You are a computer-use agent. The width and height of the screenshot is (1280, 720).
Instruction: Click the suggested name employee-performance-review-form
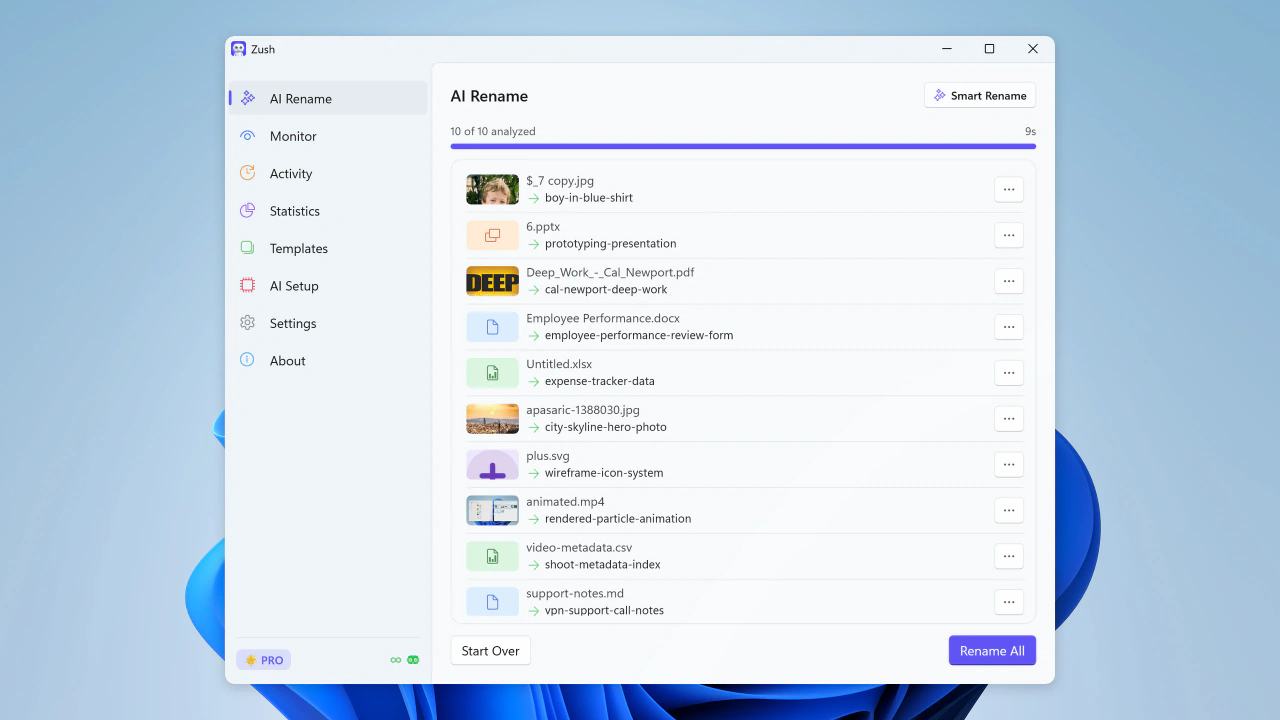[639, 336]
